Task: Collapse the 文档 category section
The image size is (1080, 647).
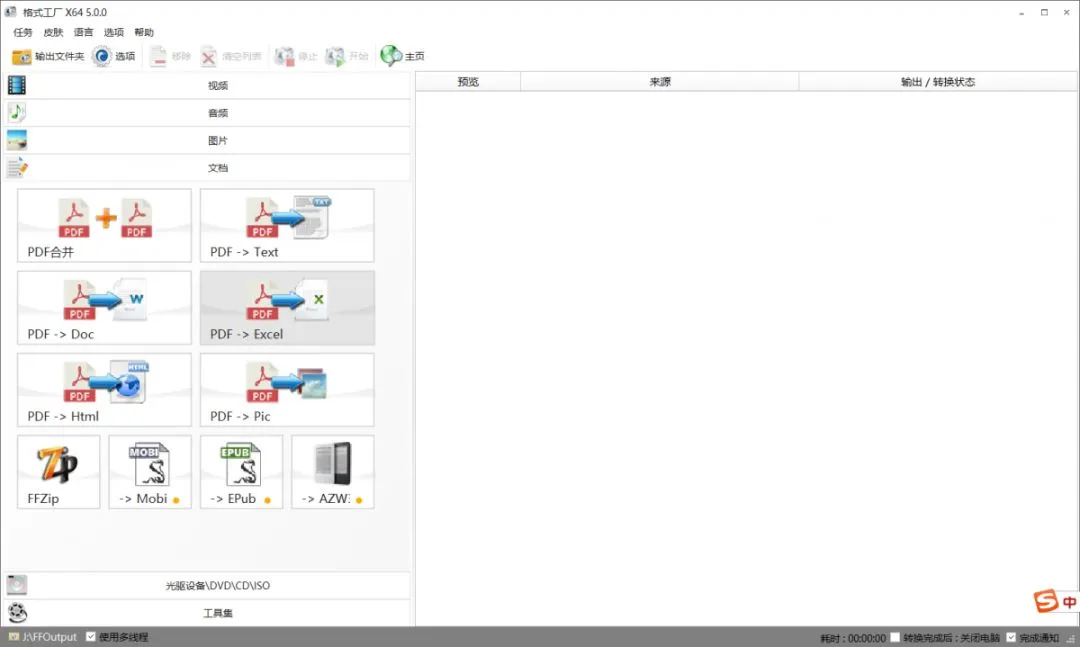Action: tap(207, 168)
